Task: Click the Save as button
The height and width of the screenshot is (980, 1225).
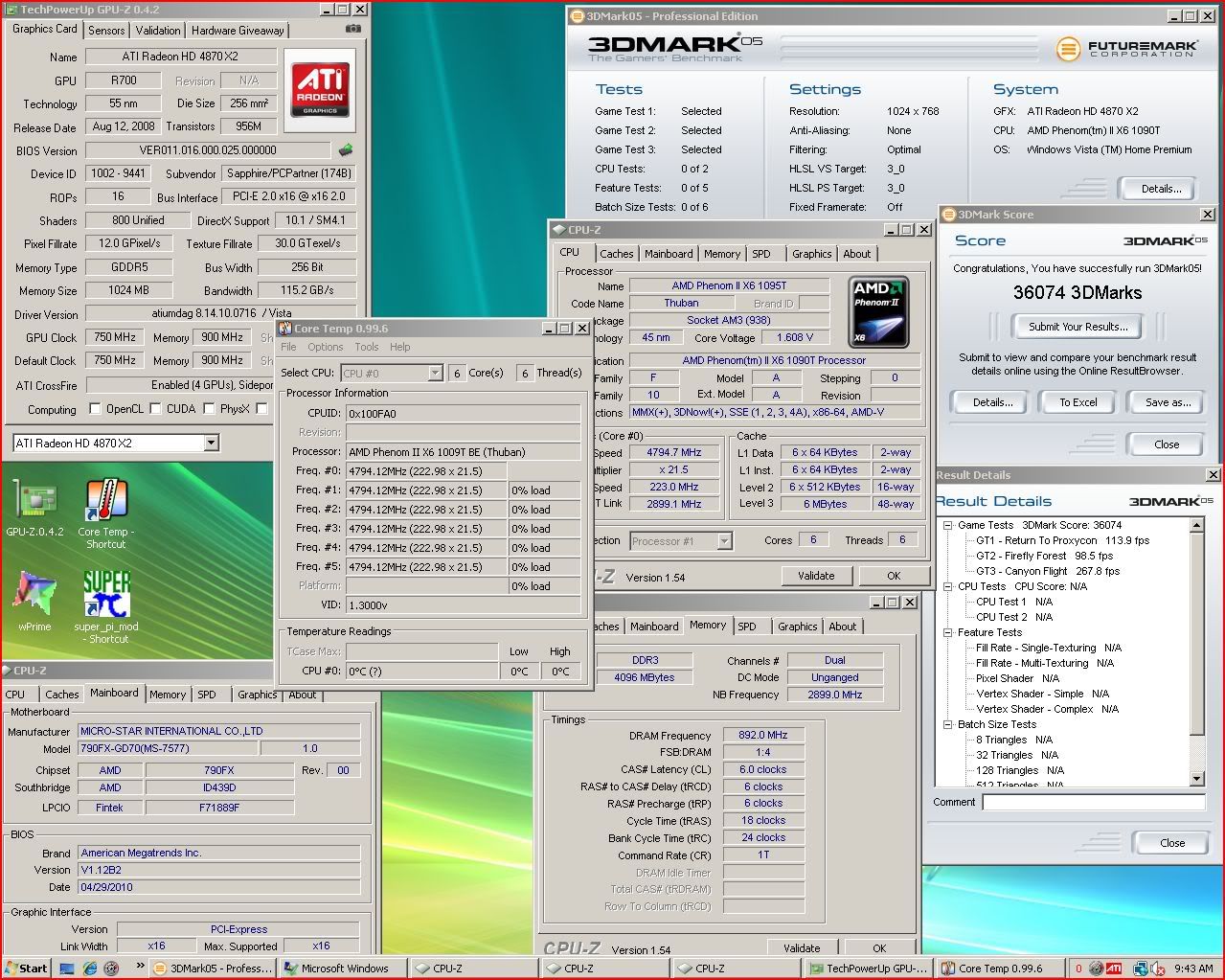Action: point(1168,402)
